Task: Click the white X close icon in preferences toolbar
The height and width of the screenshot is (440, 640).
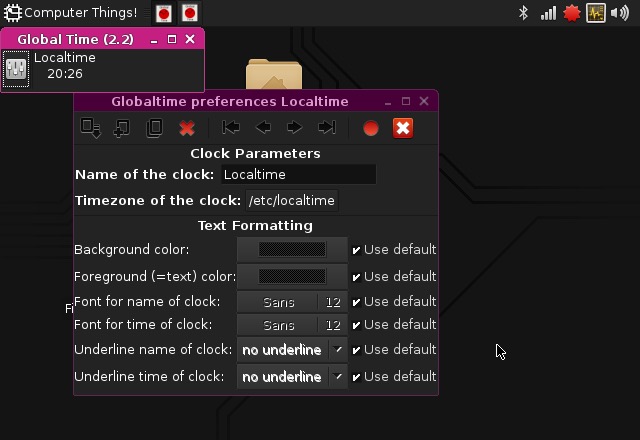Action: [403, 128]
